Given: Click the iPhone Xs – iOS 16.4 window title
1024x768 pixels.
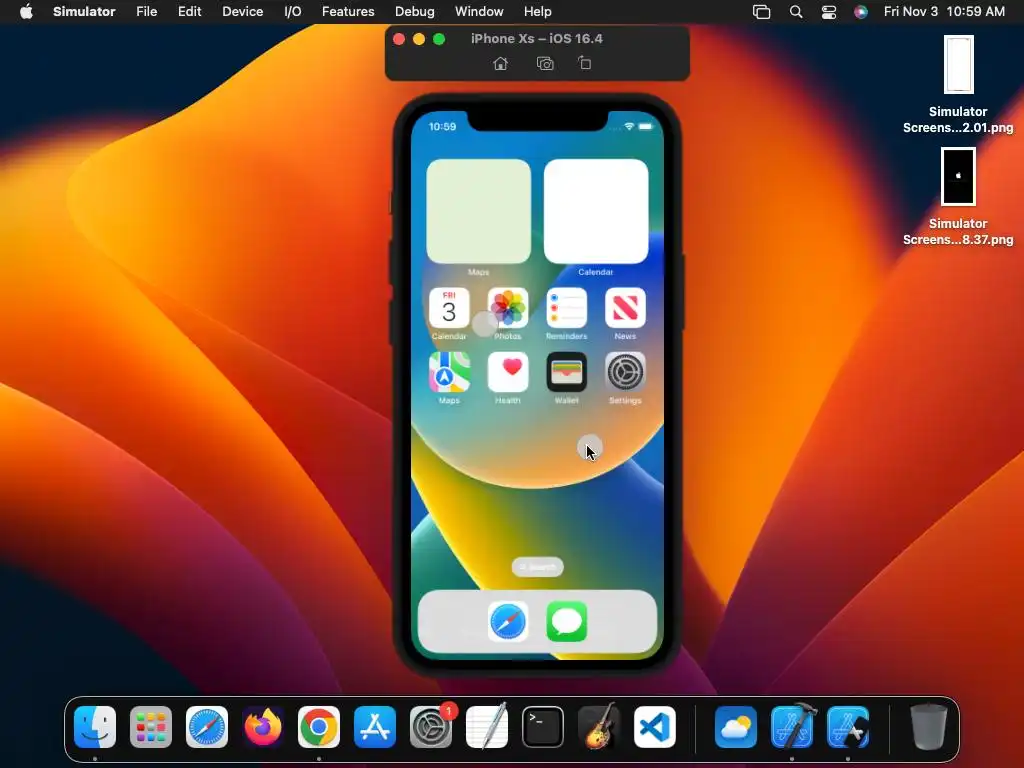Looking at the screenshot, I should click(537, 39).
